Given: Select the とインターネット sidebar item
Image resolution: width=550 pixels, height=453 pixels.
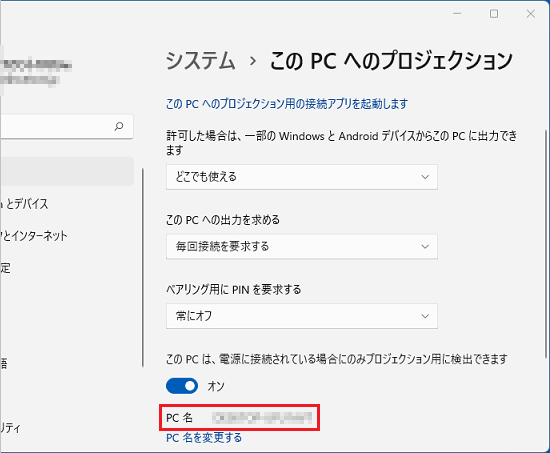Looking at the screenshot, I should [34, 236].
